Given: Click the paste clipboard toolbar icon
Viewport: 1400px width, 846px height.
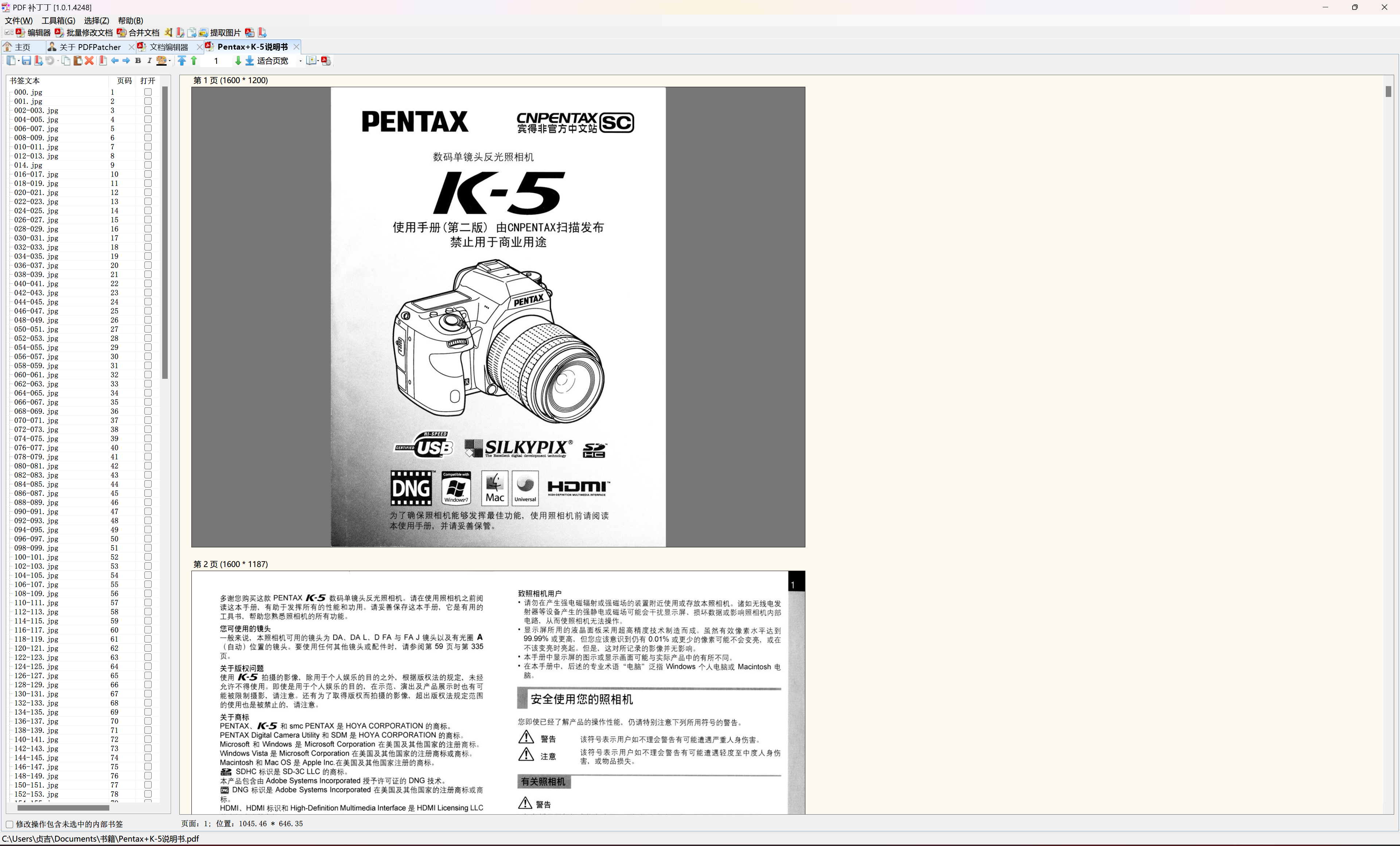Looking at the screenshot, I should 78,61.
